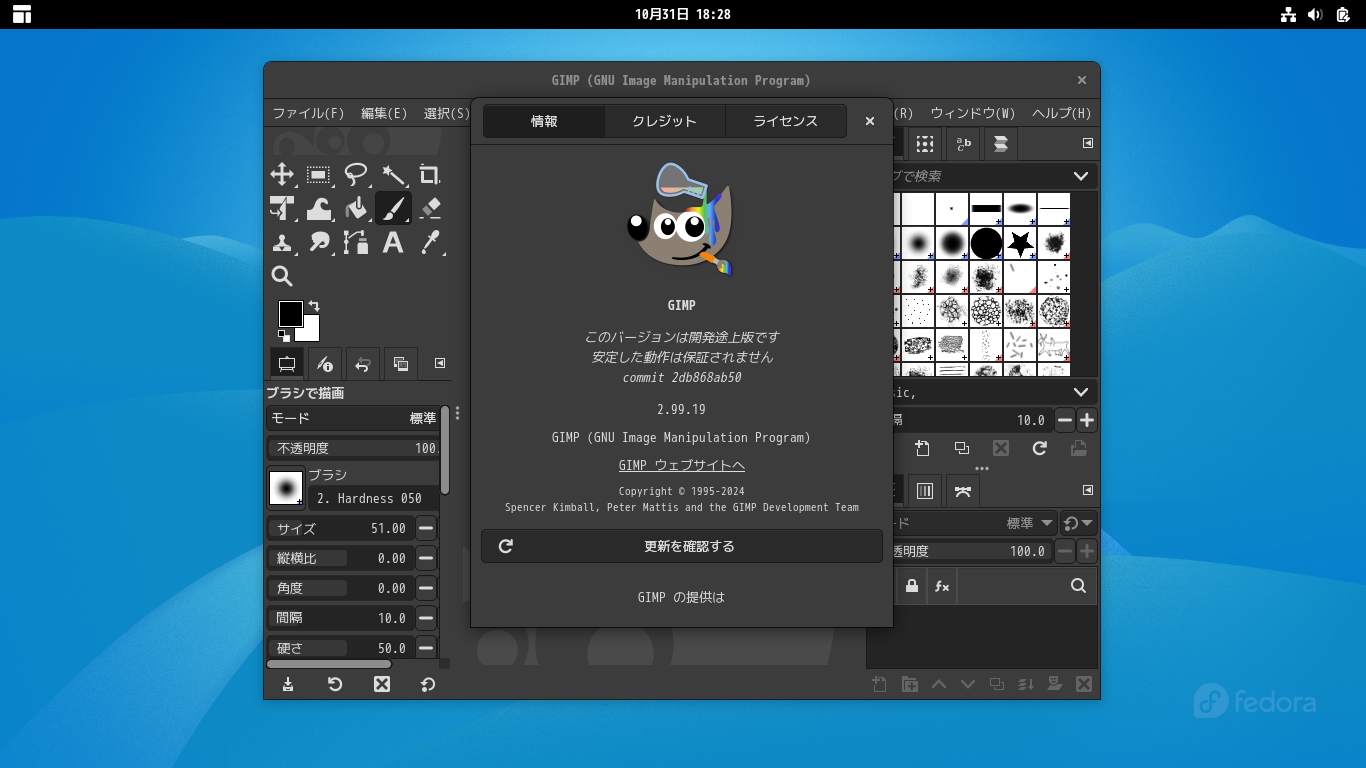Image resolution: width=1366 pixels, height=768 pixels.
Task: Select the Rectangle Select tool
Action: [319, 175]
